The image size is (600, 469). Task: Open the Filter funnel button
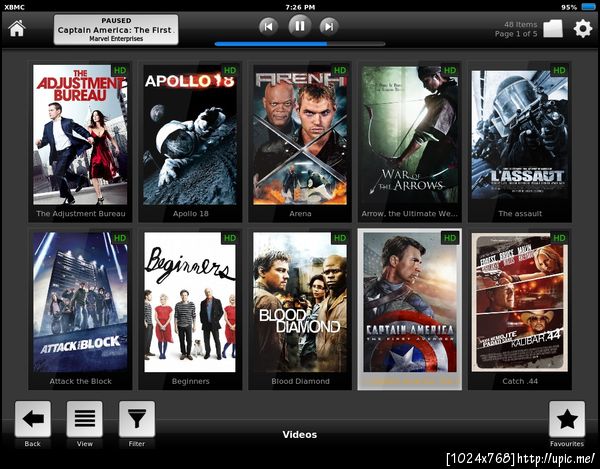137,419
